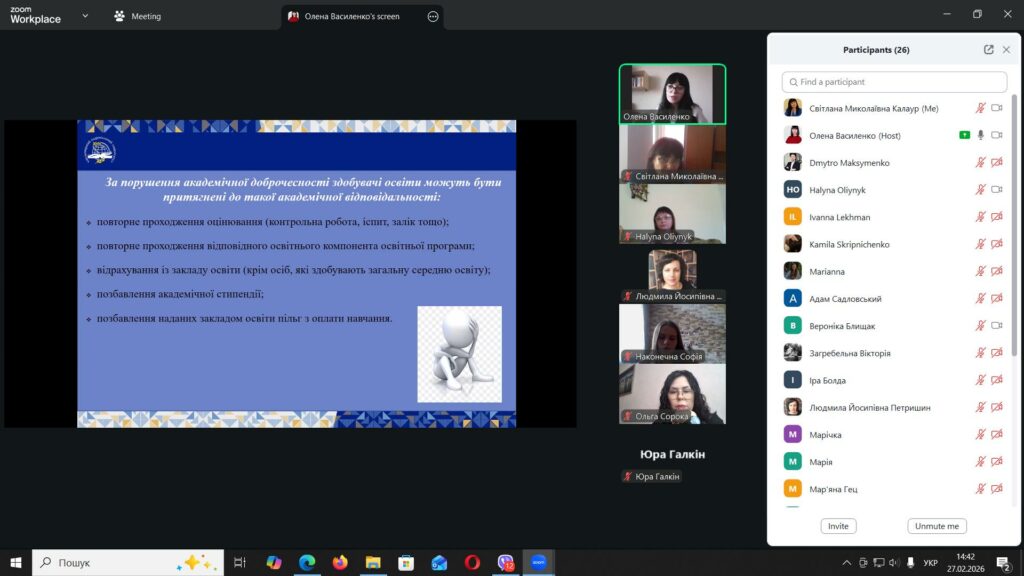Open more options on the shared screen tab

432,16
